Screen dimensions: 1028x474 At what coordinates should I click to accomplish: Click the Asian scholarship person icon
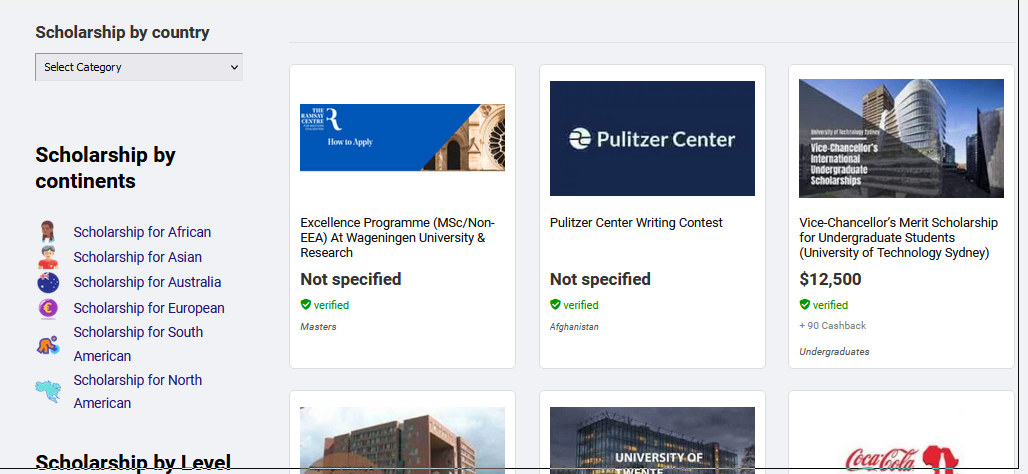coord(48,257)
